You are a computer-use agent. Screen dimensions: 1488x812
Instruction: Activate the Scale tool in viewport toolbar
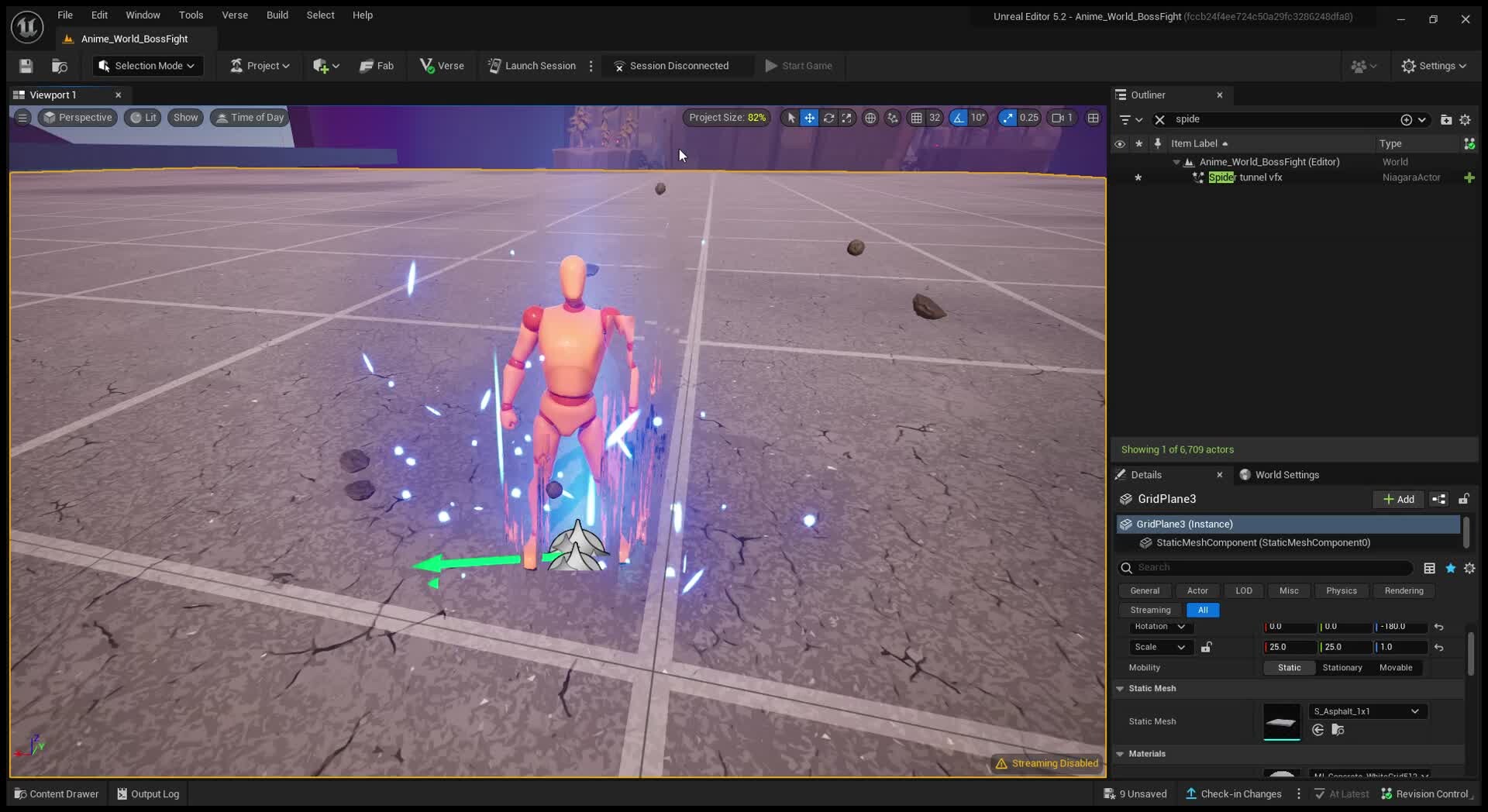point(847,118)
